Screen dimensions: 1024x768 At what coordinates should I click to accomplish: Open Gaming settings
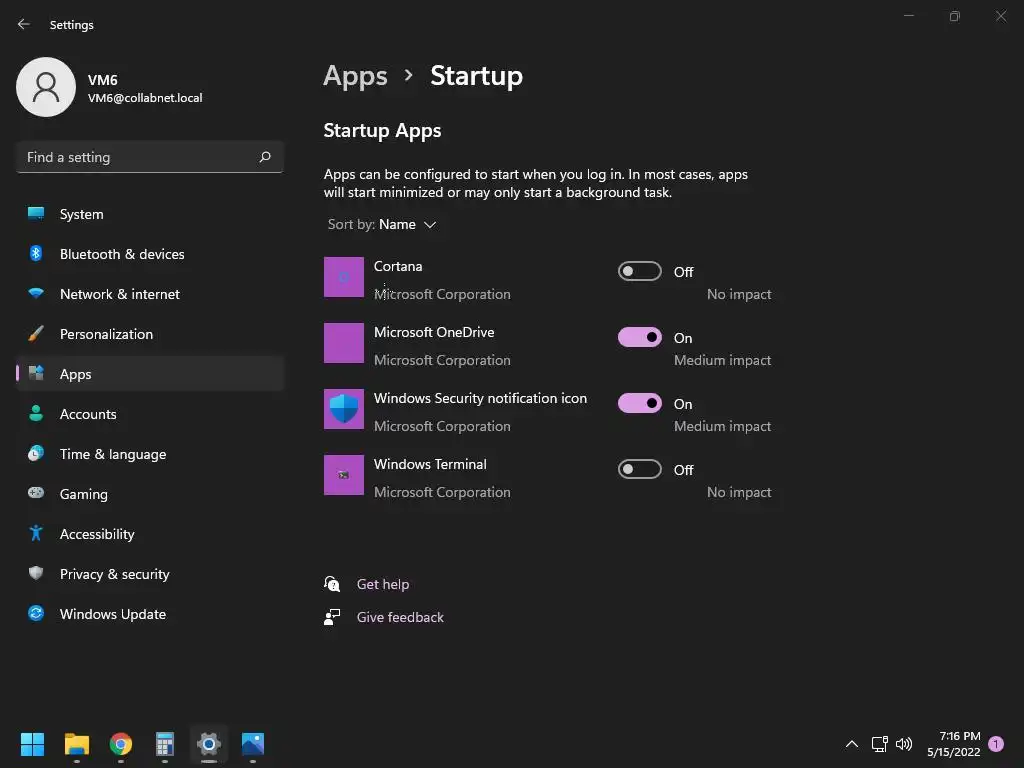click(x=150, y=493)
